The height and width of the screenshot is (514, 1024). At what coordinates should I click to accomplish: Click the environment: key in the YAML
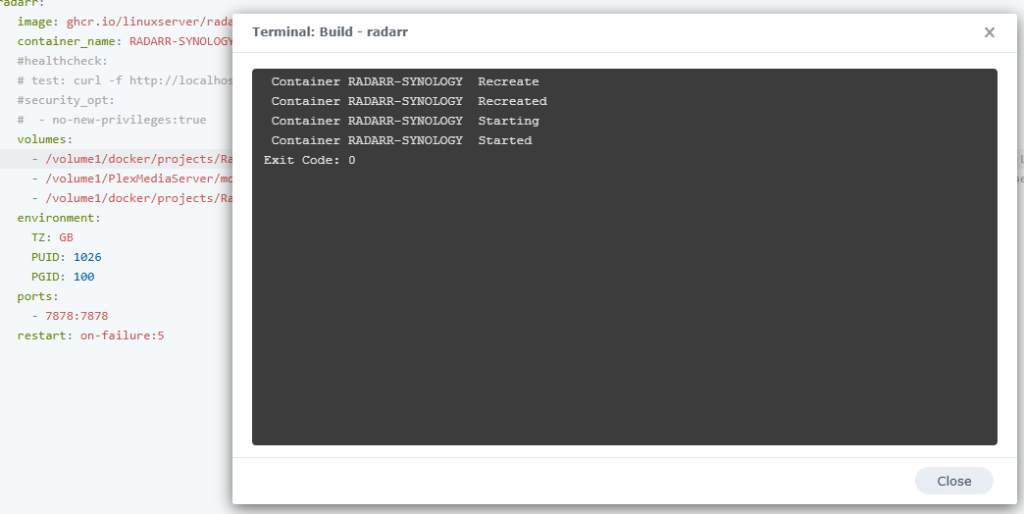58,217
